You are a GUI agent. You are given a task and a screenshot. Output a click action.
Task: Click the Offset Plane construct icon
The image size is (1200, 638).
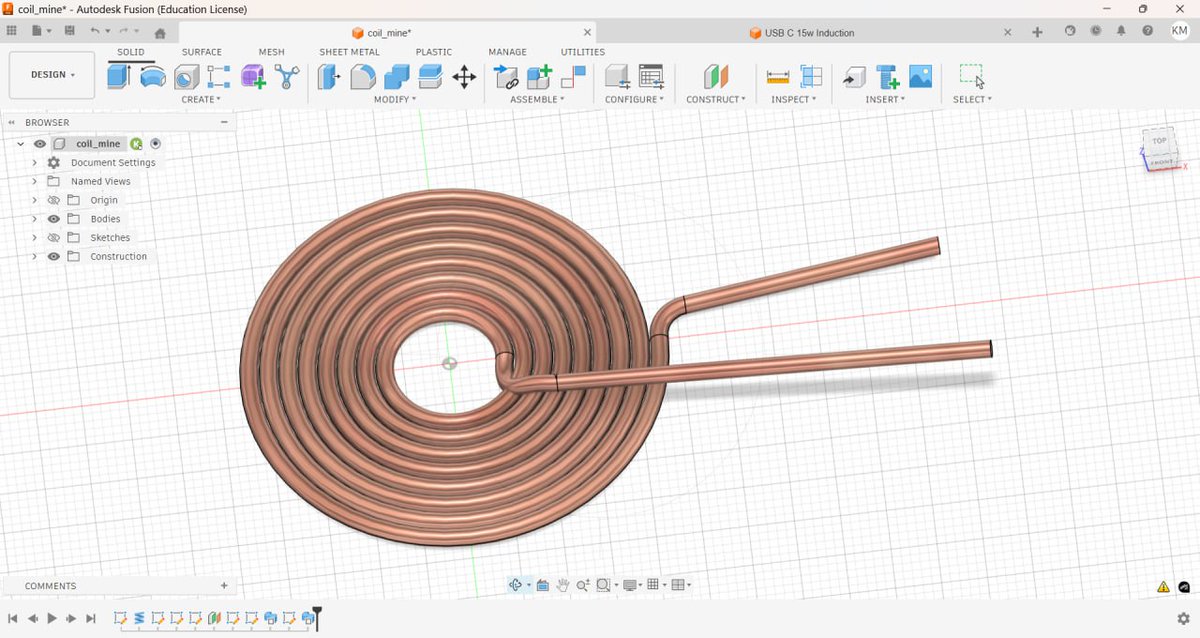tap(716, 76)
